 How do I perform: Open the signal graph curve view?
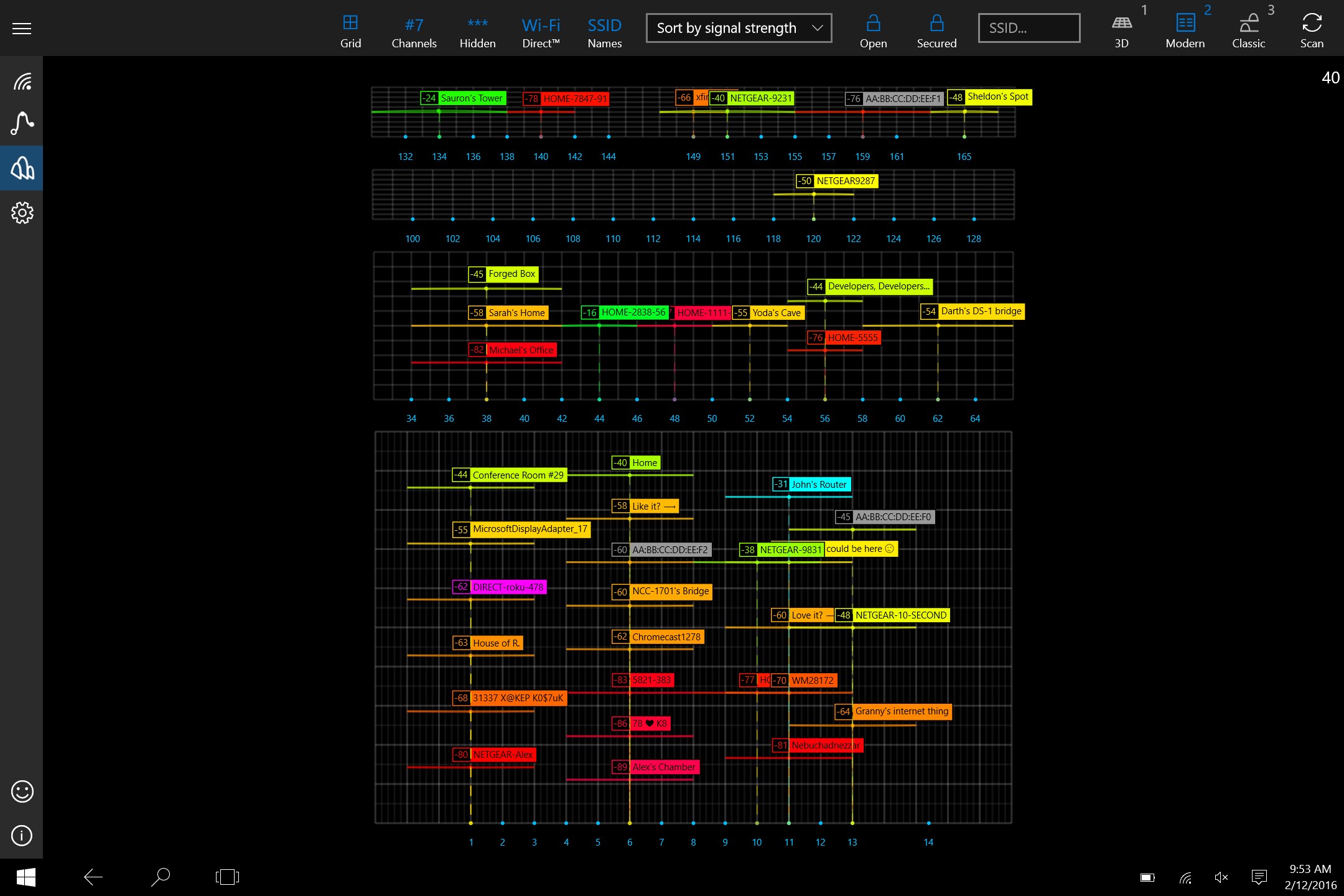click(x=22, y=123)
